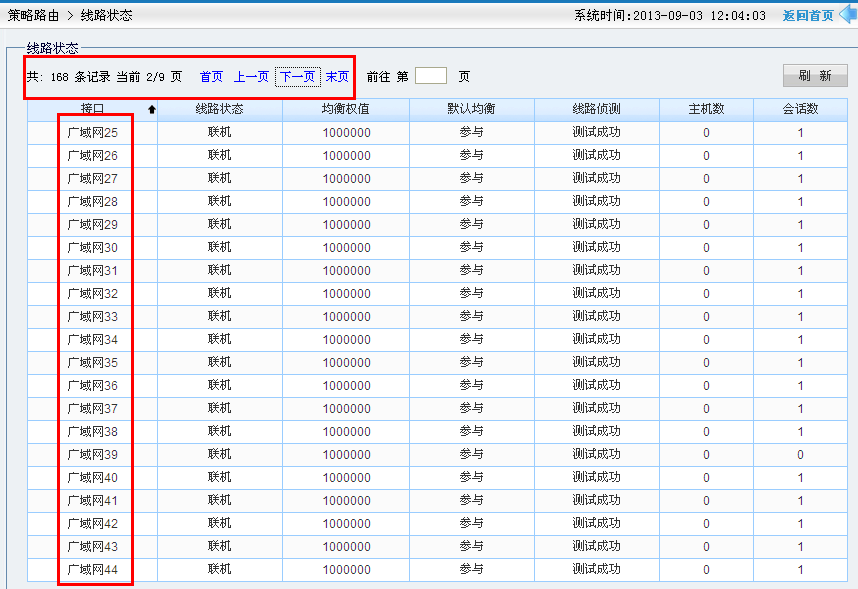858x589 pixels.
Task: Jump to 末页 last page
Action: coord(337,77)
